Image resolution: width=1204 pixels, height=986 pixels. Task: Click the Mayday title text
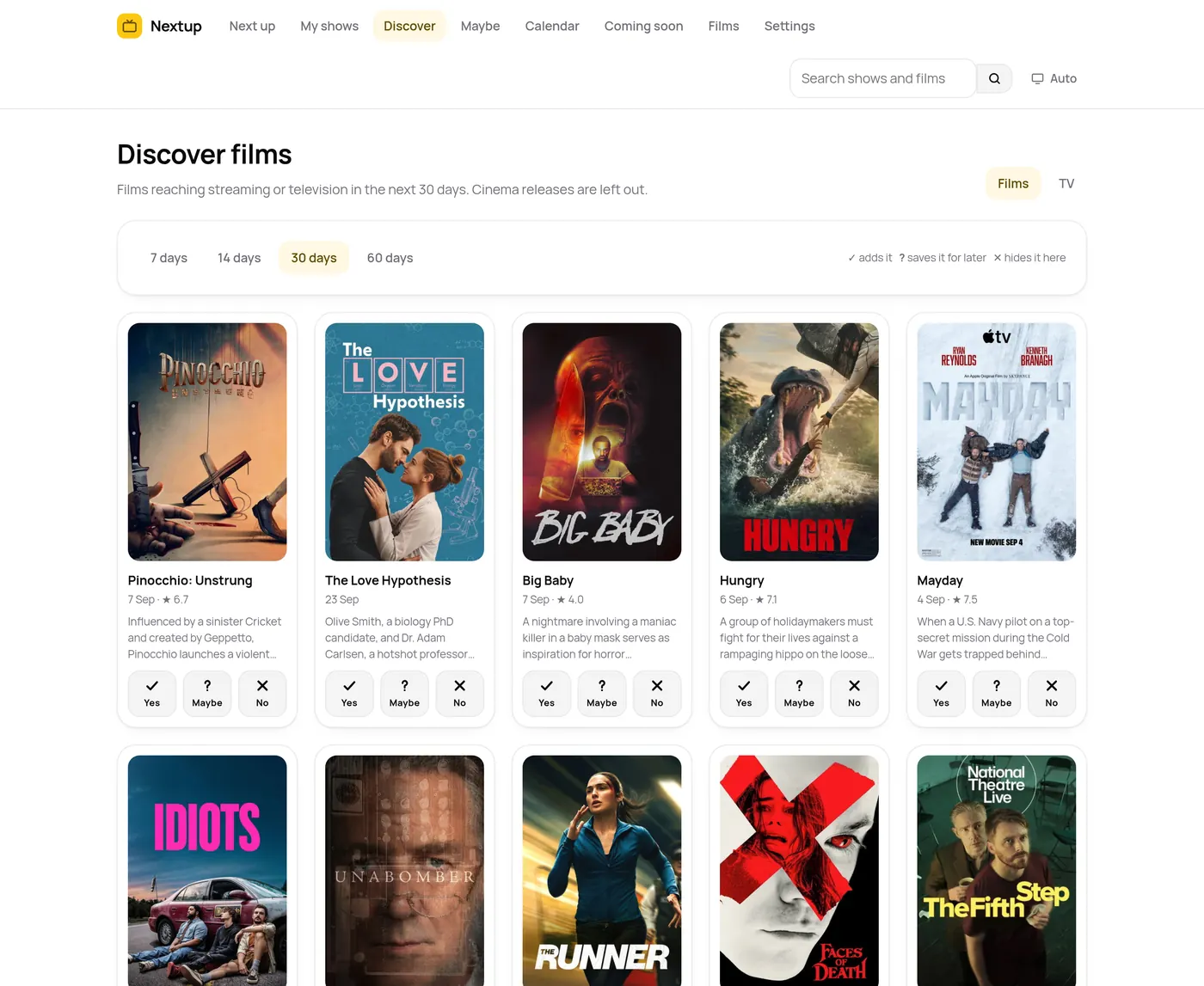(x=940, y=580)
